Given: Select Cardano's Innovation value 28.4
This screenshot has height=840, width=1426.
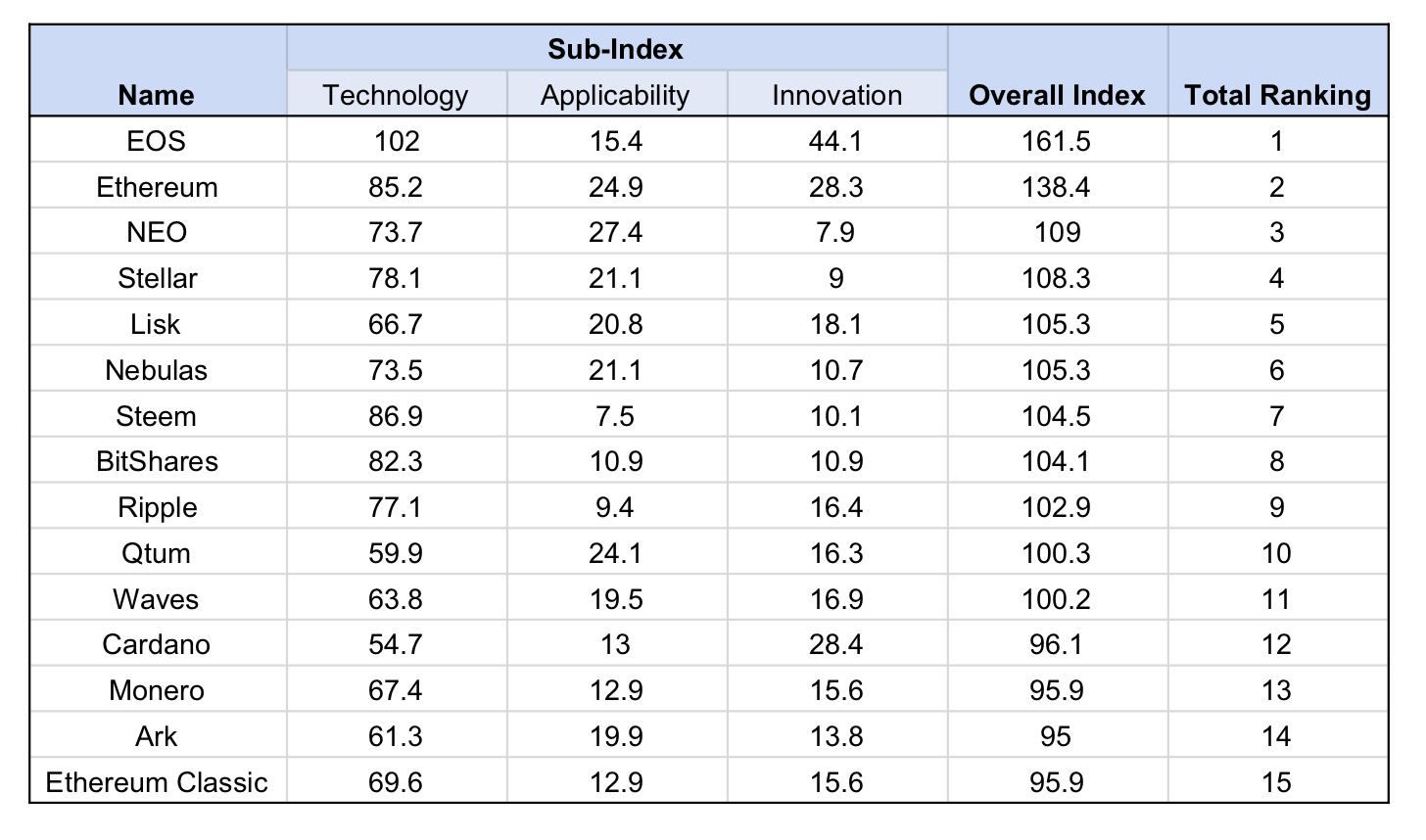Looking at the screenshot, I should tap(836, 644).
